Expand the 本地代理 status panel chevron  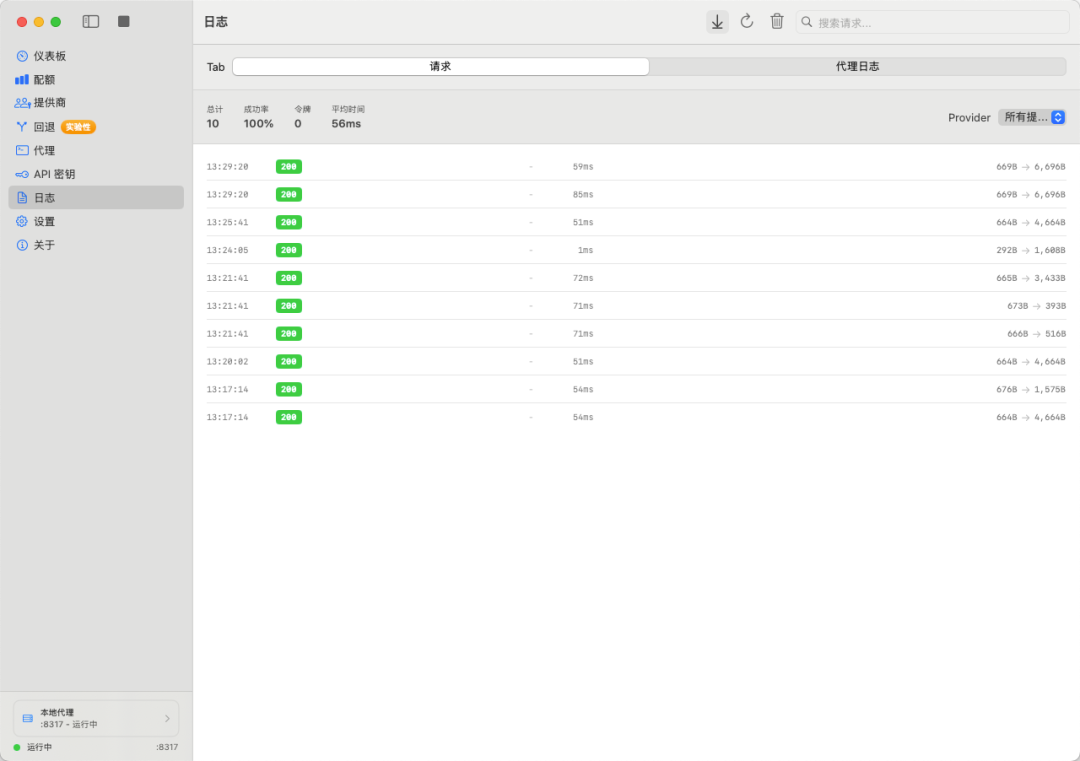tap(167, 718)
